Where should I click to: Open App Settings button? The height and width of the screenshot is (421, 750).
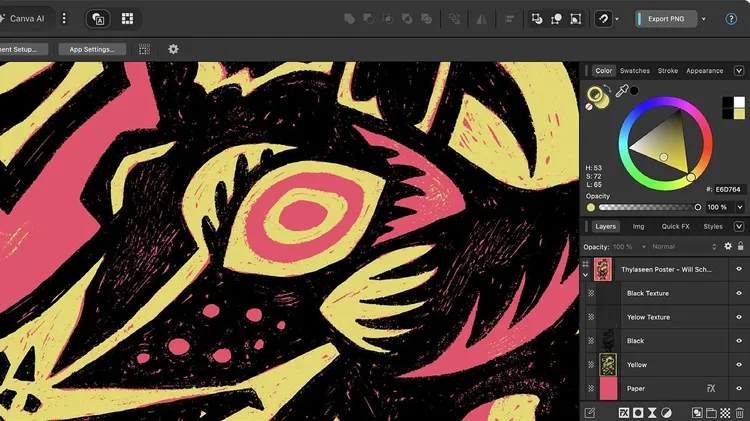point(92,49)
